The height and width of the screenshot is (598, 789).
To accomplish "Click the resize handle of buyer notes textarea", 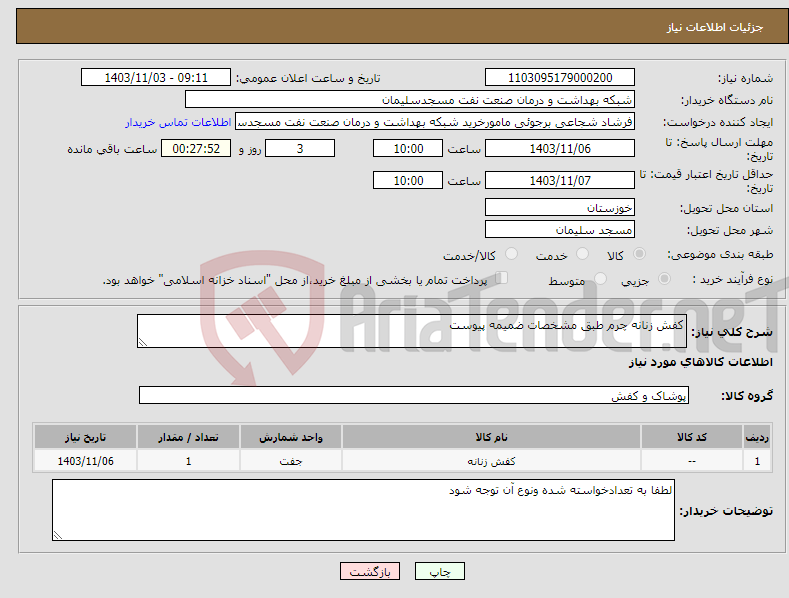I will point(58,536).
